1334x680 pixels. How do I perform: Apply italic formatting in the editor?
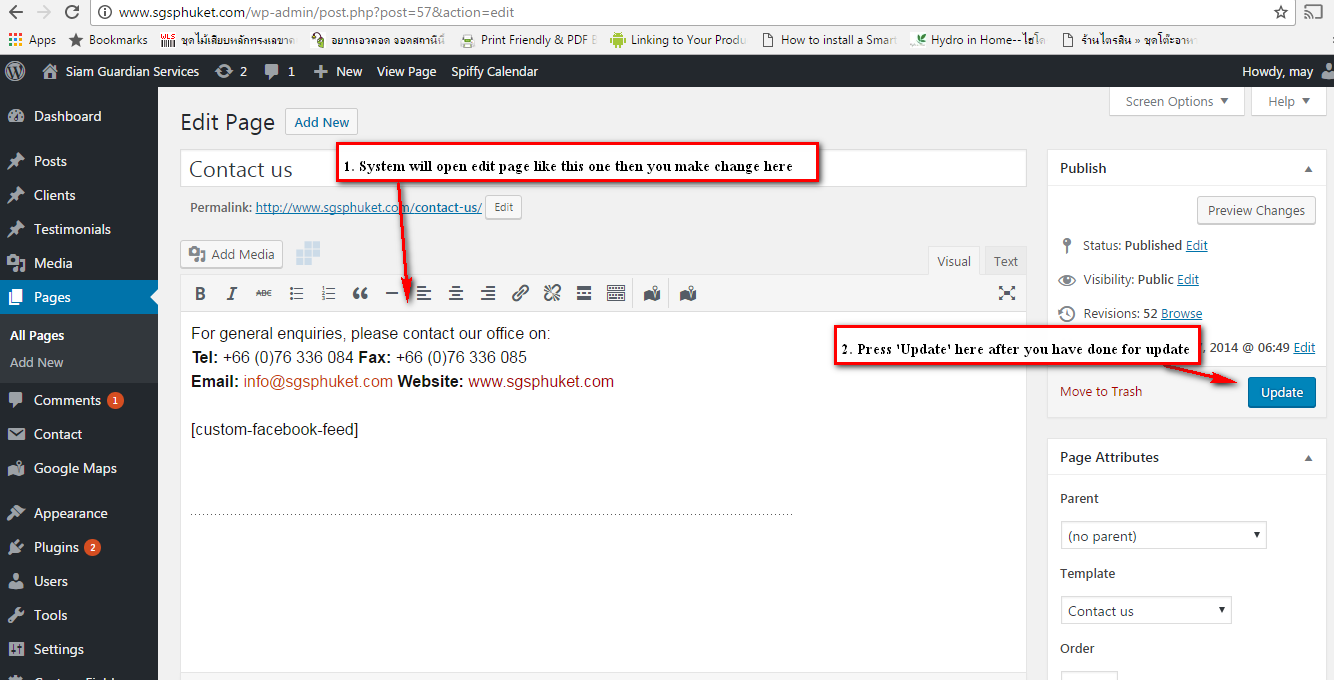232,293
